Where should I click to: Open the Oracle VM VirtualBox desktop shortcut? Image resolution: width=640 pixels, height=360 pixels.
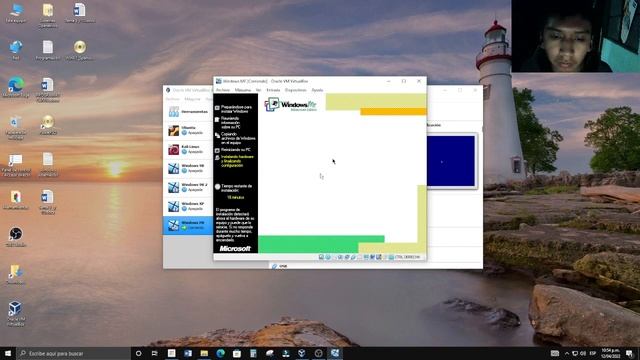[16, 313]
